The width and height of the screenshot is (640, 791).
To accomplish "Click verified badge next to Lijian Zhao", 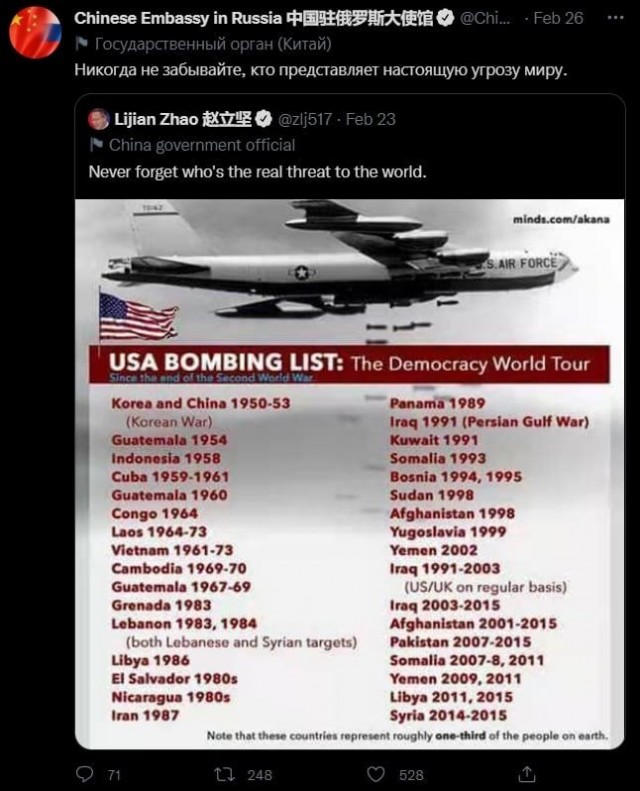I will tap(264, 119).
